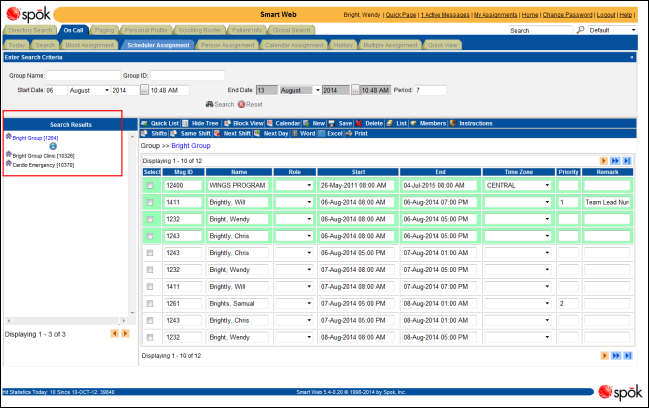Open Bright Group [1264] in results
The height and width of the screenshot is (408, 649).
(x=35, y=138)
